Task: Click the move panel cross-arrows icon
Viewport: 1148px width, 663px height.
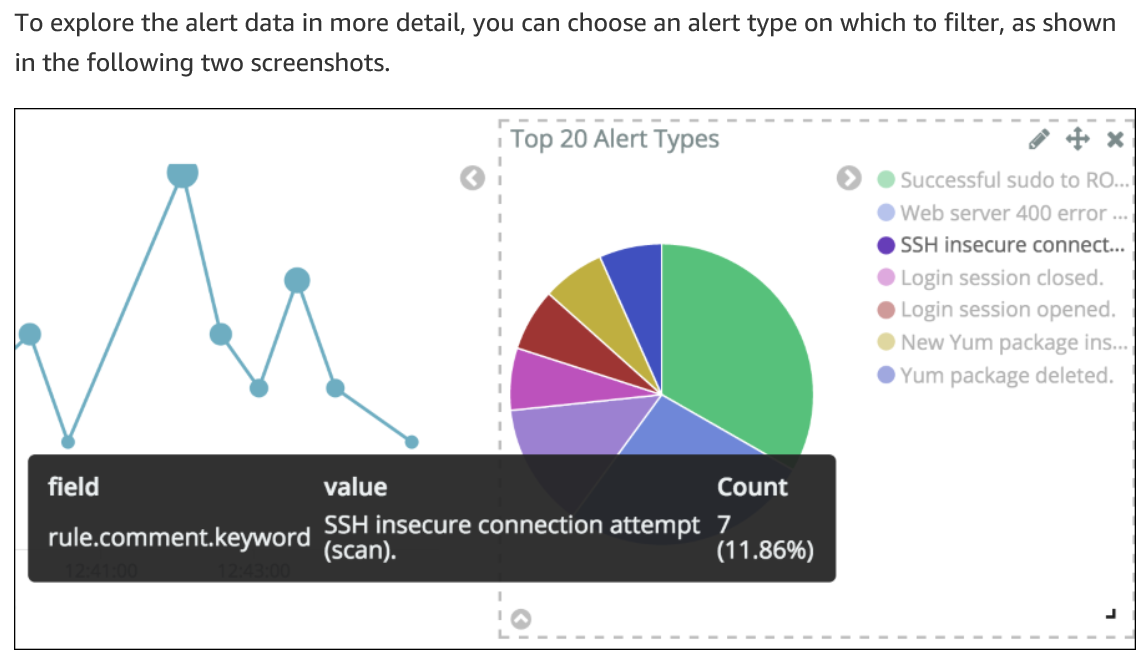Action: (x=1077, y=139)
